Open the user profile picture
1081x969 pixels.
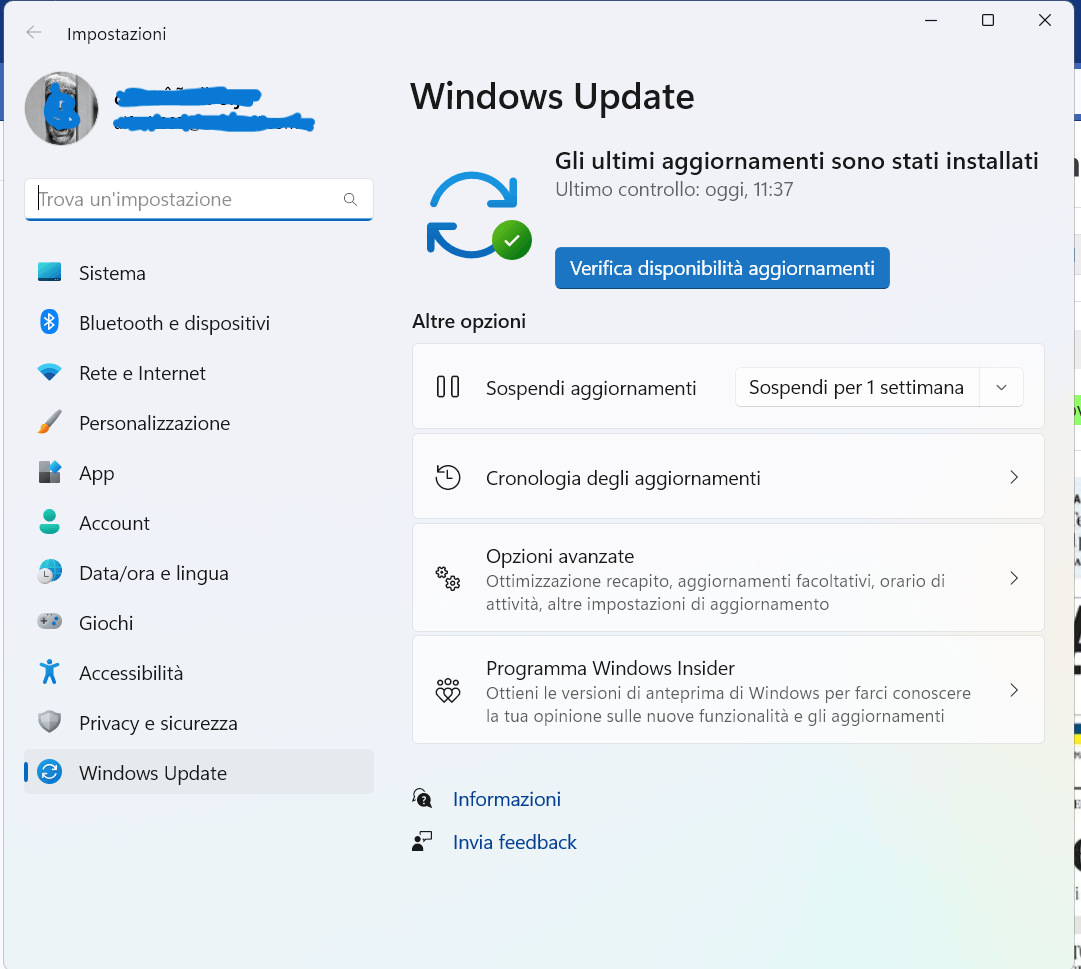click(x=61, y=109)
